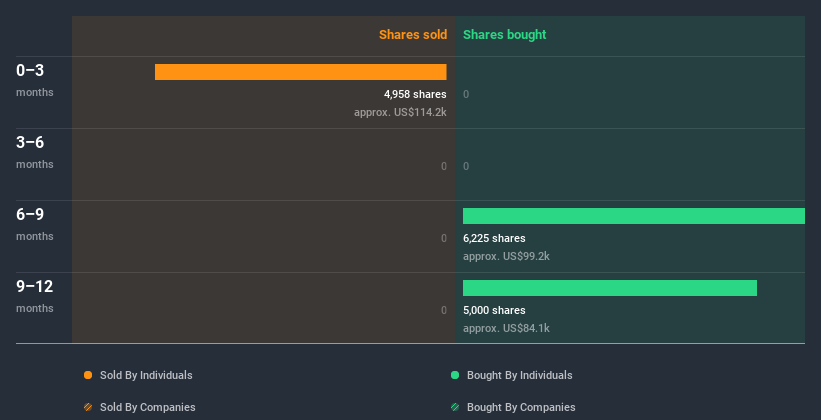
Task: Click the striped Bought By Companies legend icon
Action: tap(455, 407)
